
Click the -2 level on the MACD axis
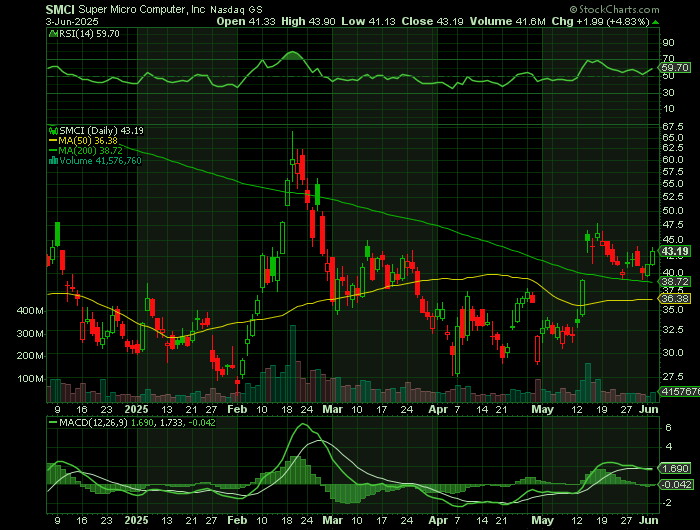click(667, 503)
